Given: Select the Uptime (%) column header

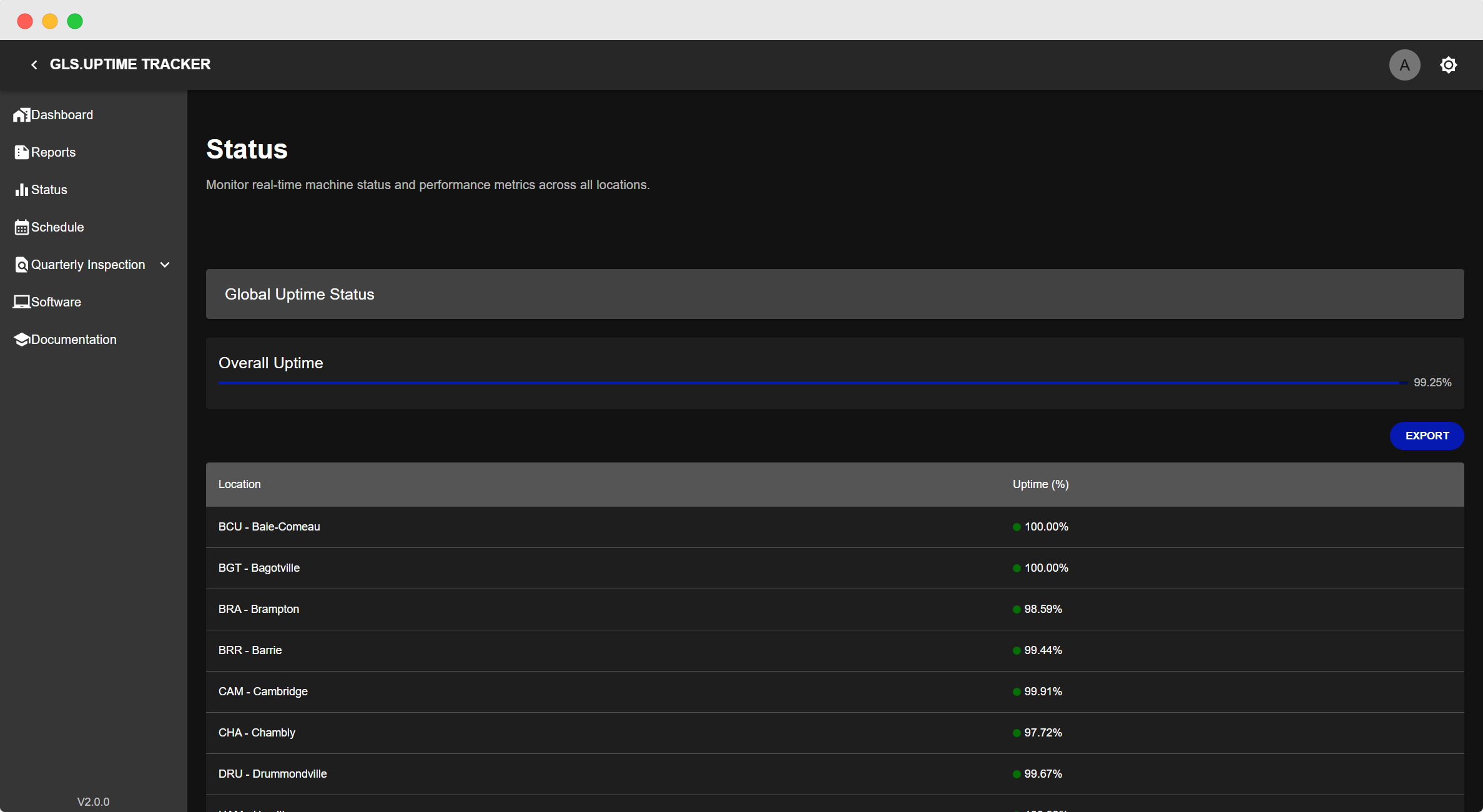Looking at the screenshot, I should (1040, 484).
